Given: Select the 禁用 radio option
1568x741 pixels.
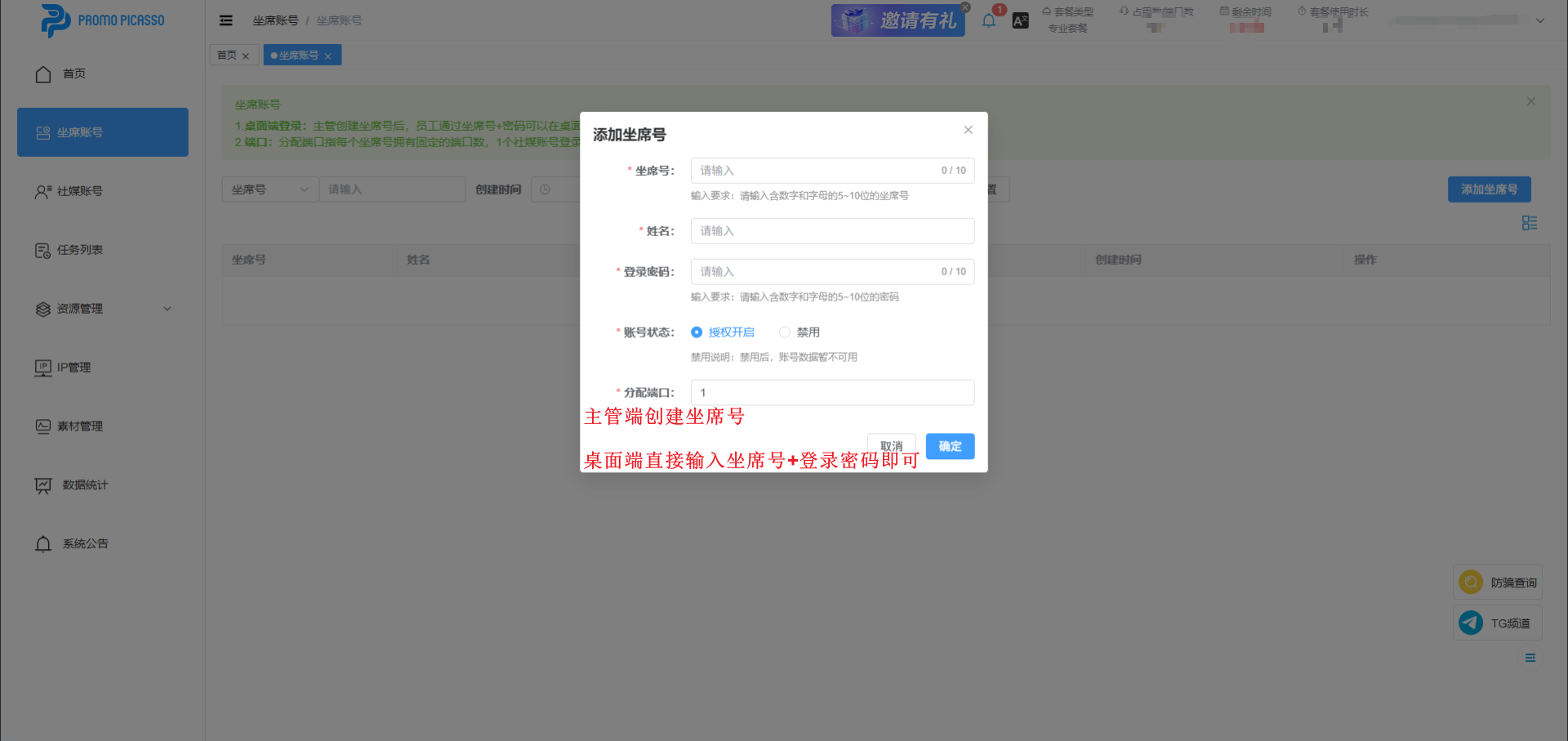Looking at the screenshot, I should tap(785, 333).
